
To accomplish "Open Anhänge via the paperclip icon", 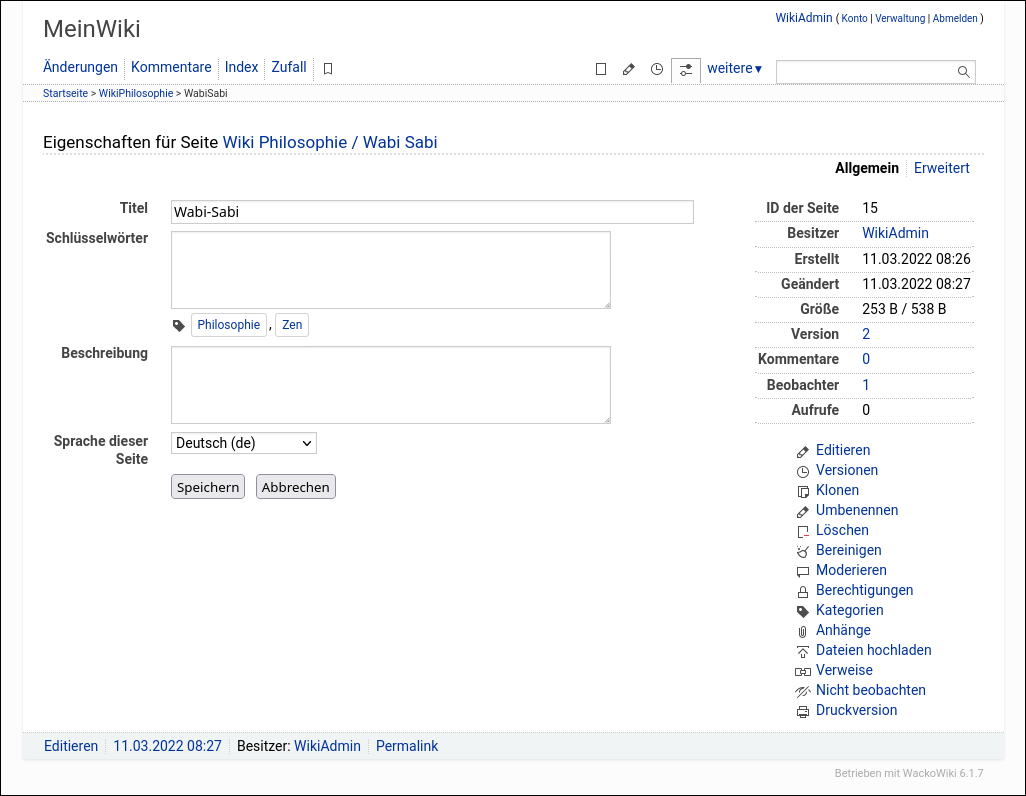I will 802,631.
